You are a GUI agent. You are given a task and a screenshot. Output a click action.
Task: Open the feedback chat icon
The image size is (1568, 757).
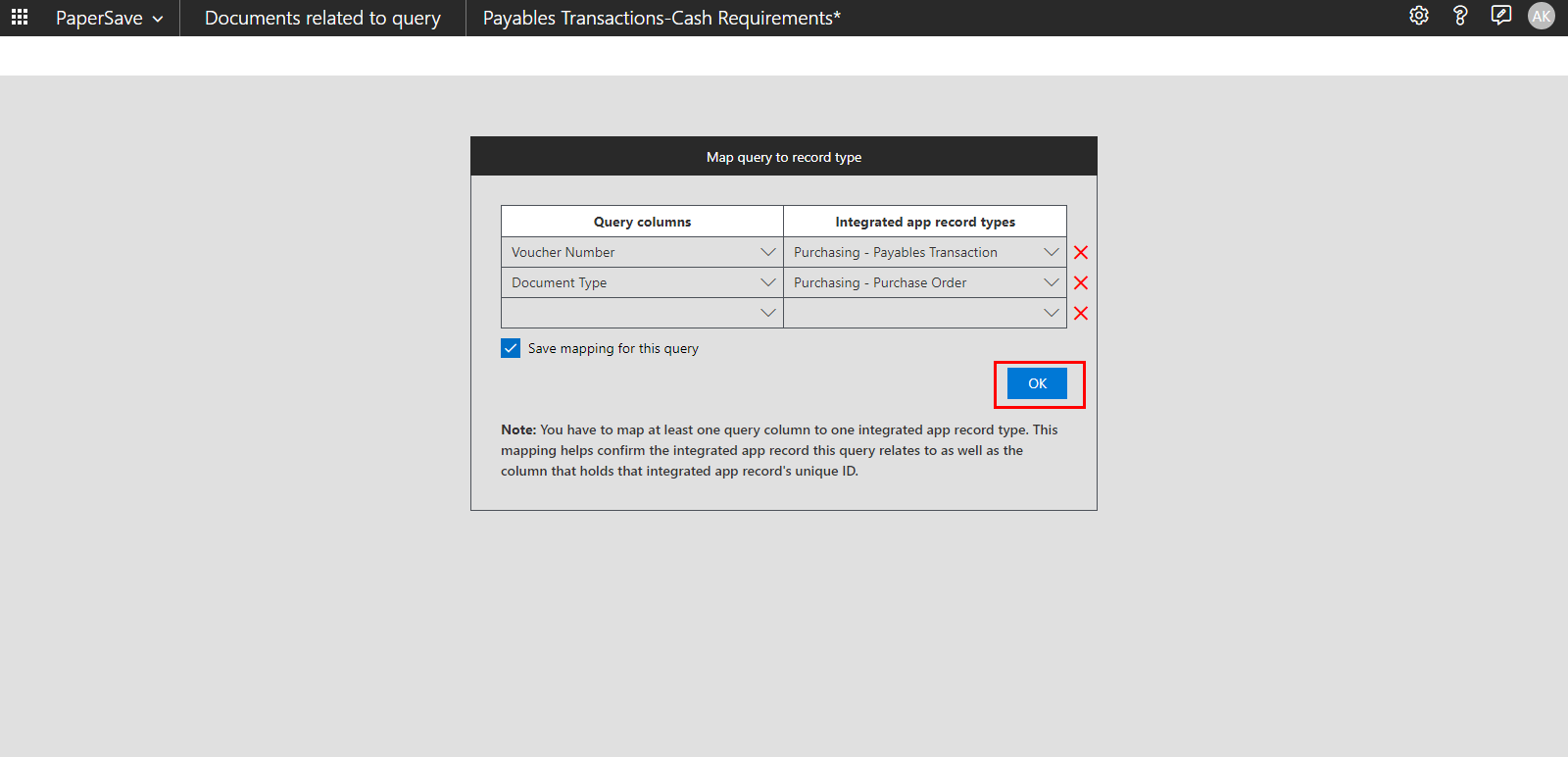point(1500,16)
